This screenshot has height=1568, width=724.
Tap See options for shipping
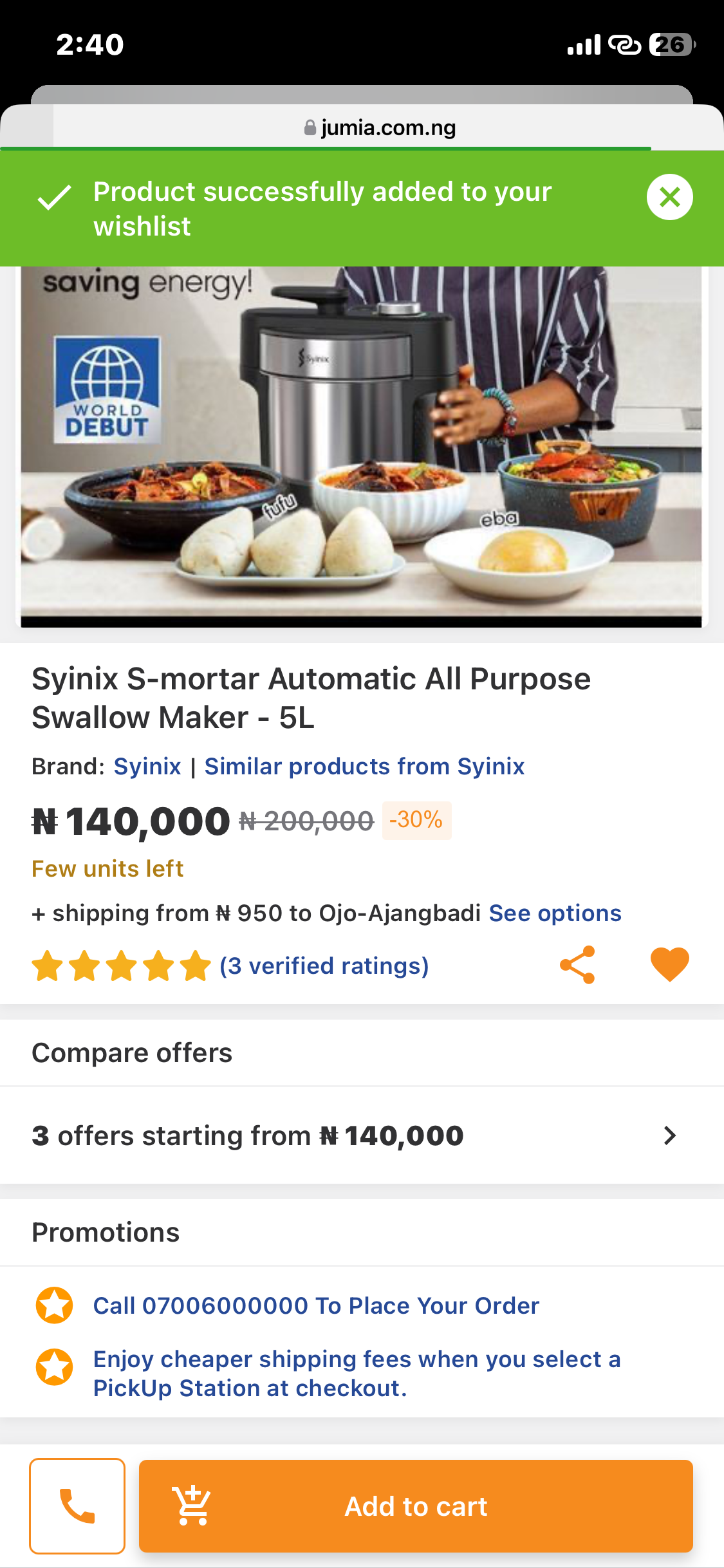555,913
